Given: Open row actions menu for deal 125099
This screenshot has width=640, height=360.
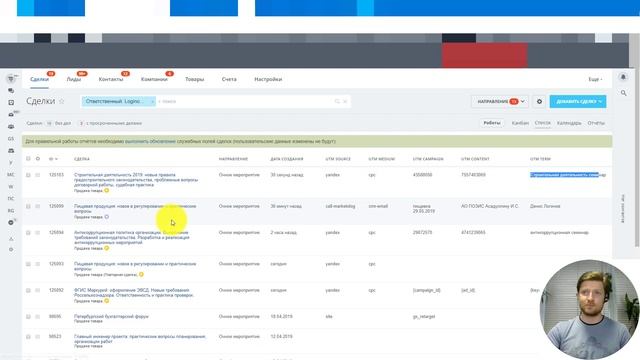Looking at the screenshot, I should 38,206.
